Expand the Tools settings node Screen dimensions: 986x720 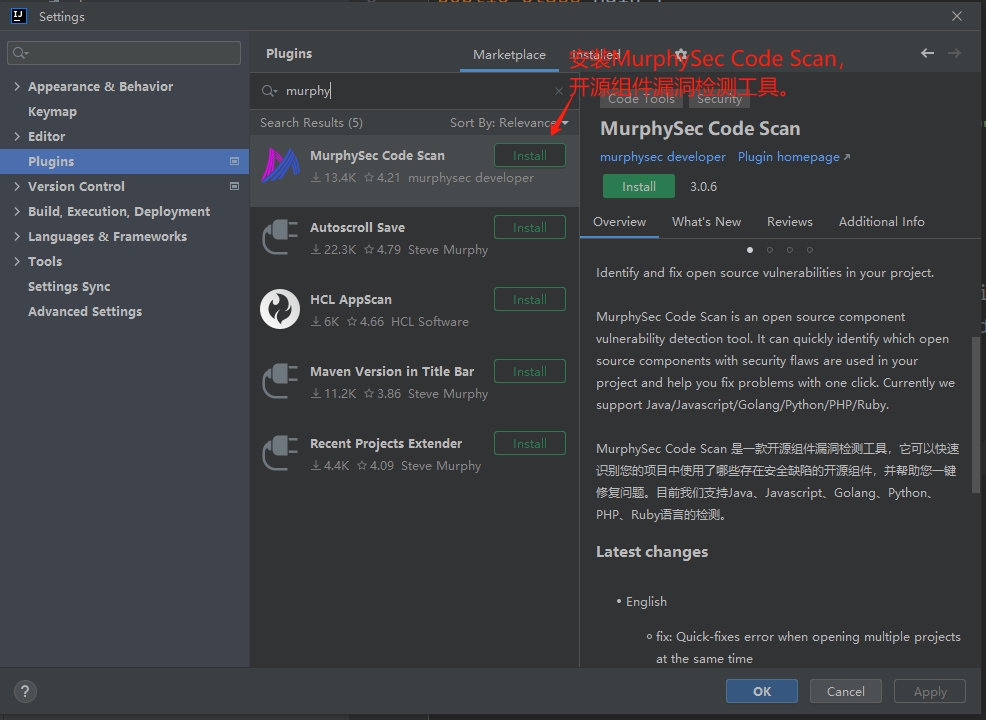(x=17, y=262)
